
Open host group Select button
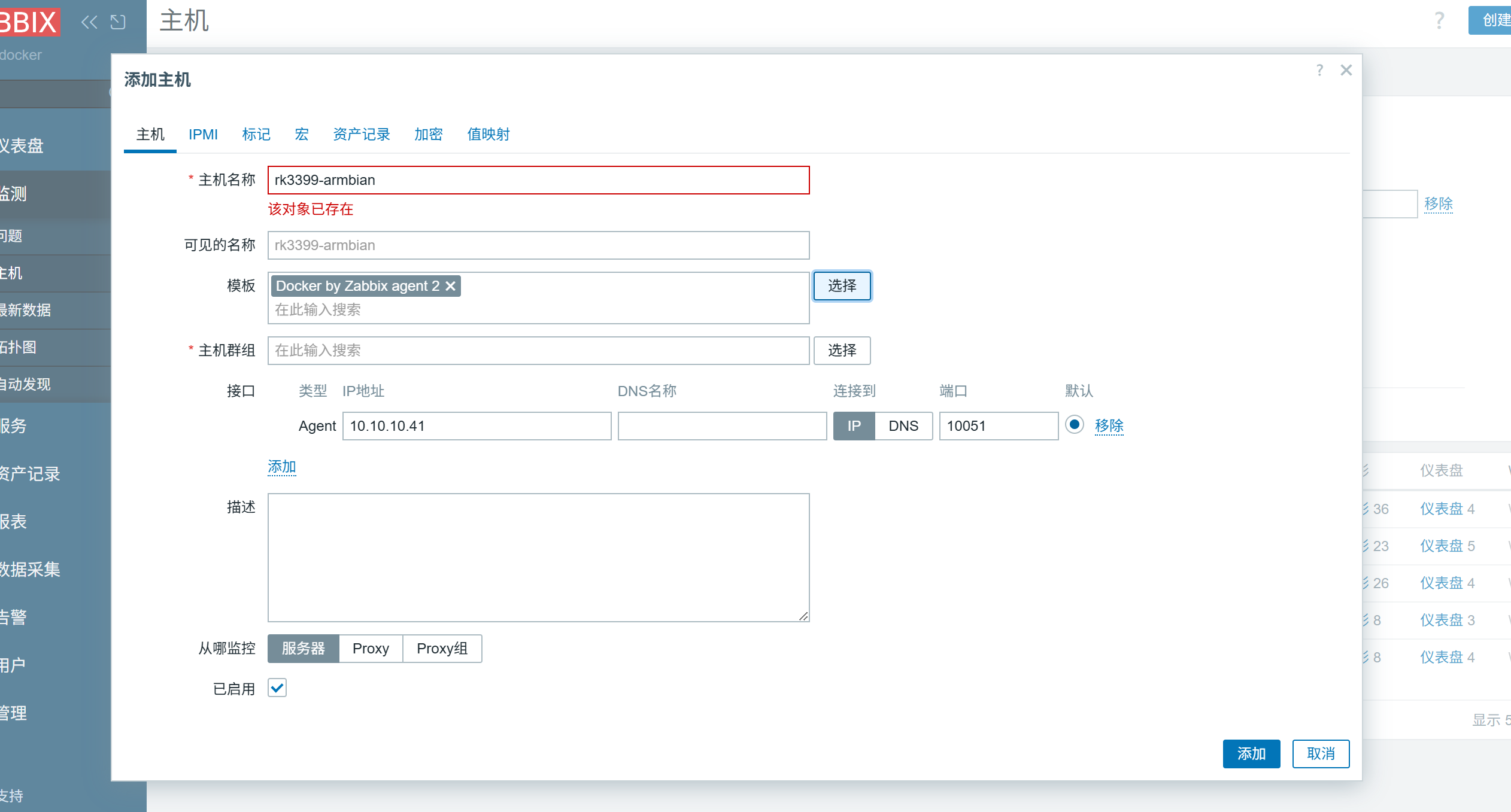[842, 351]
